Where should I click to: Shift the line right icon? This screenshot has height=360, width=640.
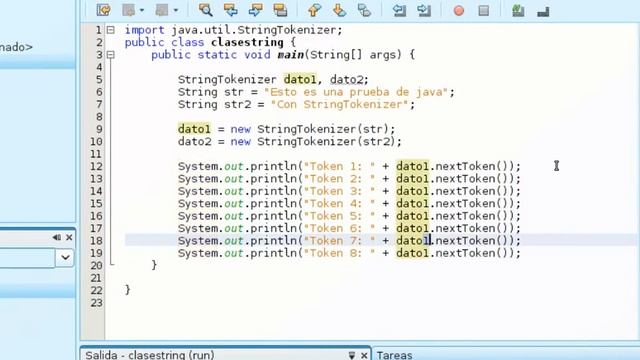tap(424, 10)
